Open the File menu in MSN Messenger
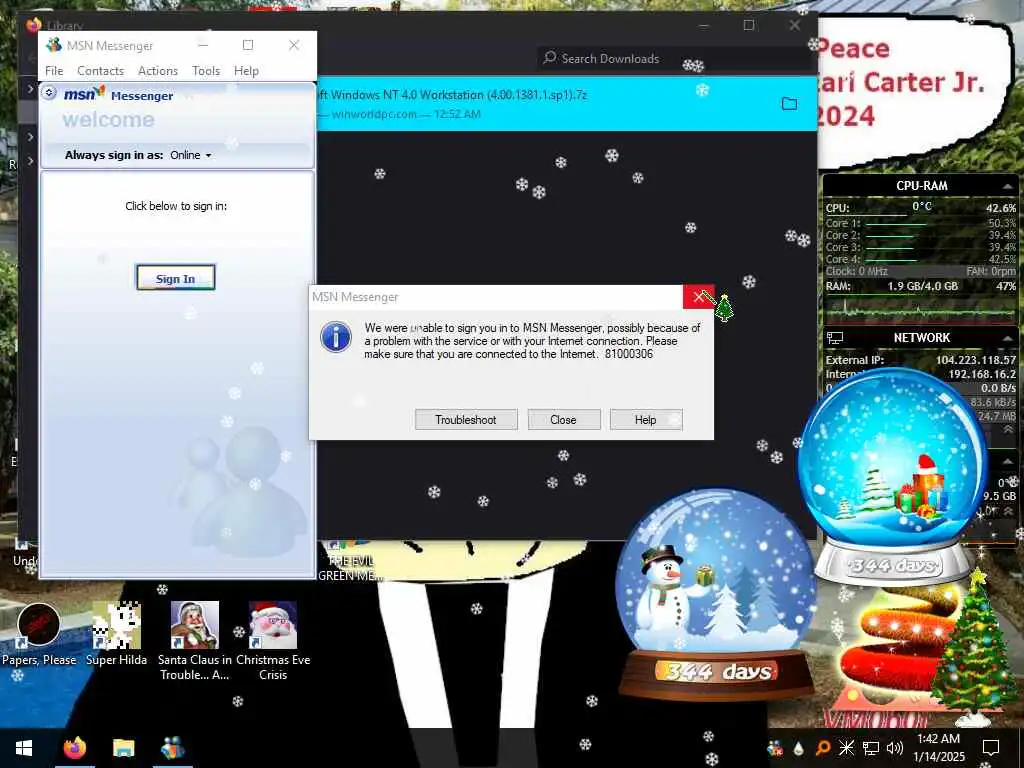This screenshot has width=1024, height=768. (x=54, y=71)
